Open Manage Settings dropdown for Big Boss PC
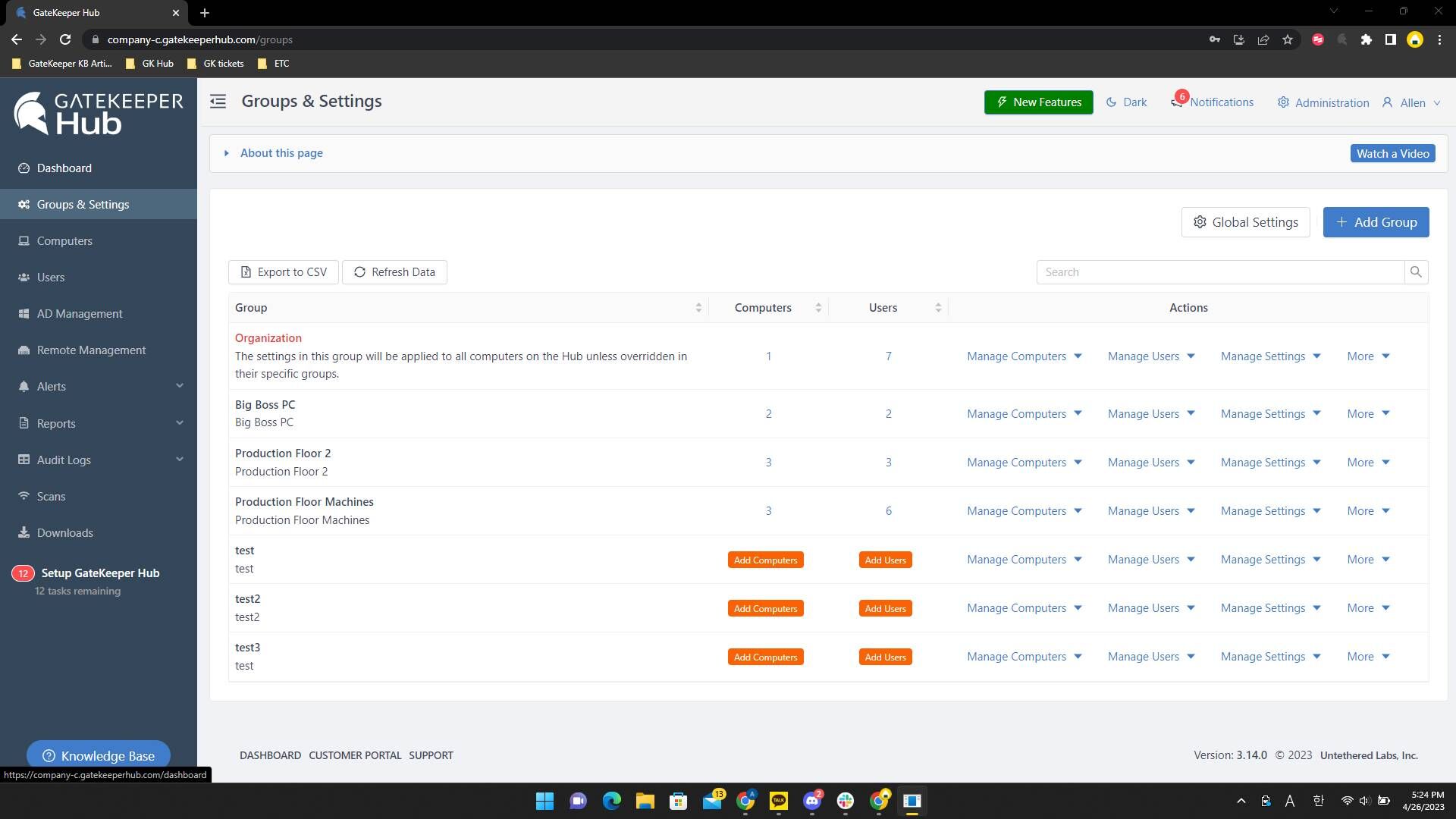 coord(1270,413)
